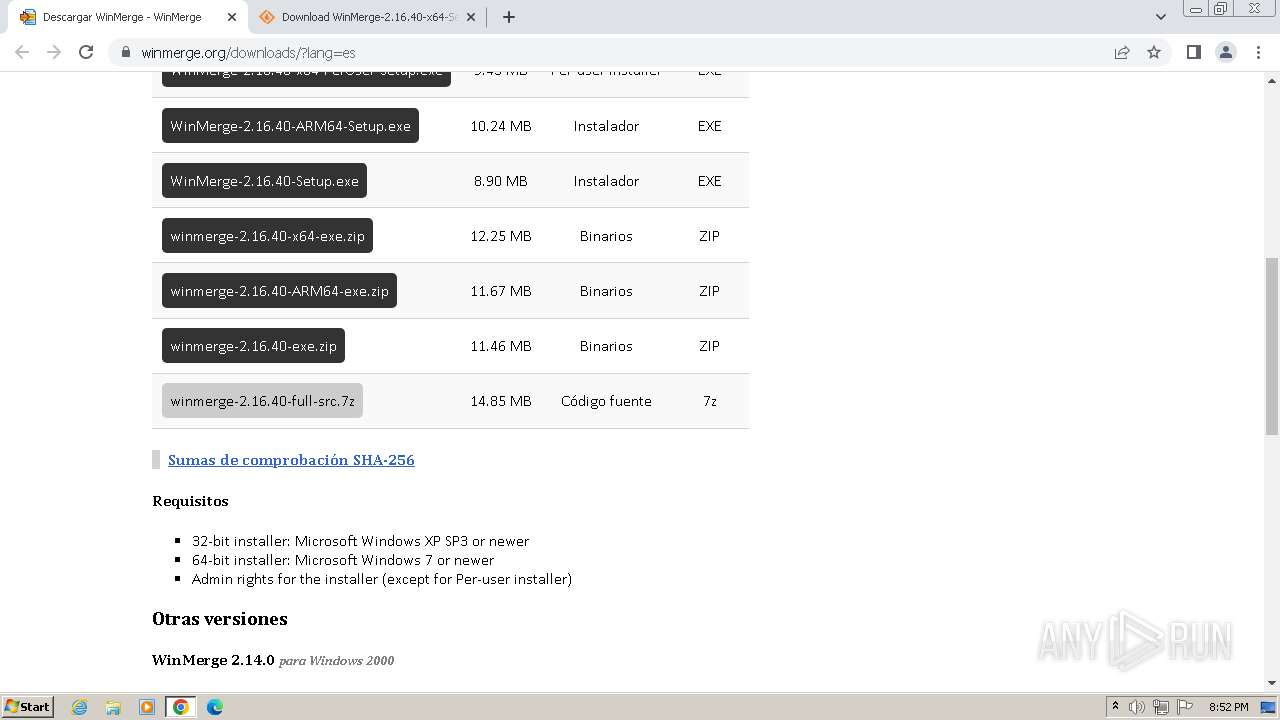Open the tab search dropdown arrow

1161,17
